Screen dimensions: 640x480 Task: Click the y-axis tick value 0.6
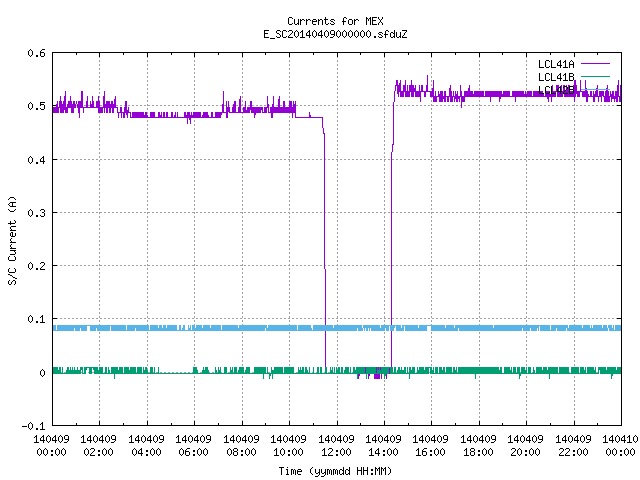pos(36,53)
